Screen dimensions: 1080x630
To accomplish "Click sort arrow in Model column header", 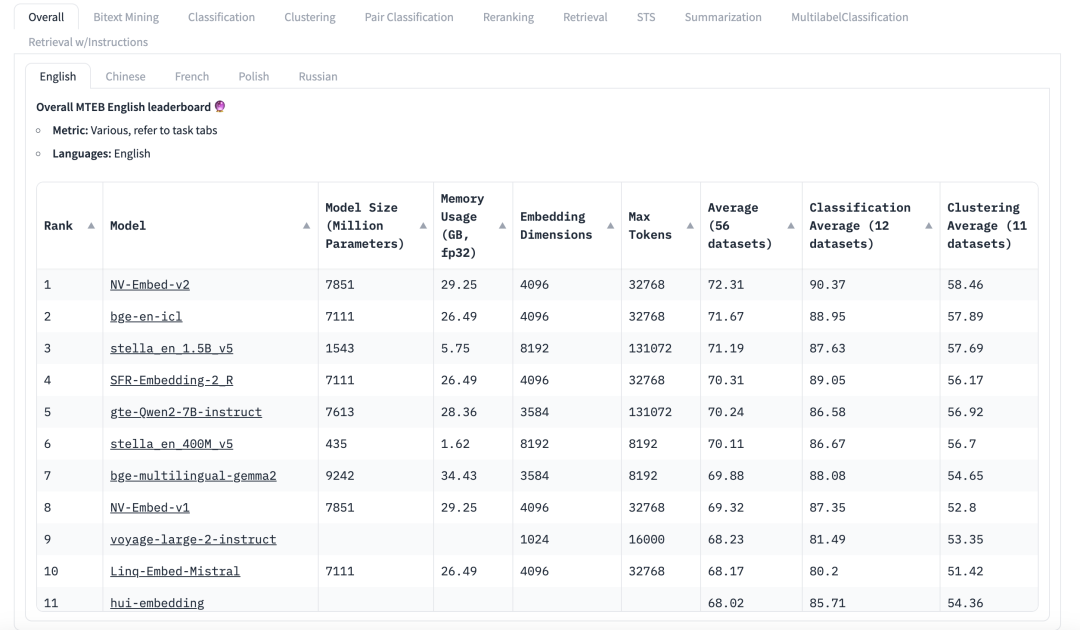I will pos(306,226).
